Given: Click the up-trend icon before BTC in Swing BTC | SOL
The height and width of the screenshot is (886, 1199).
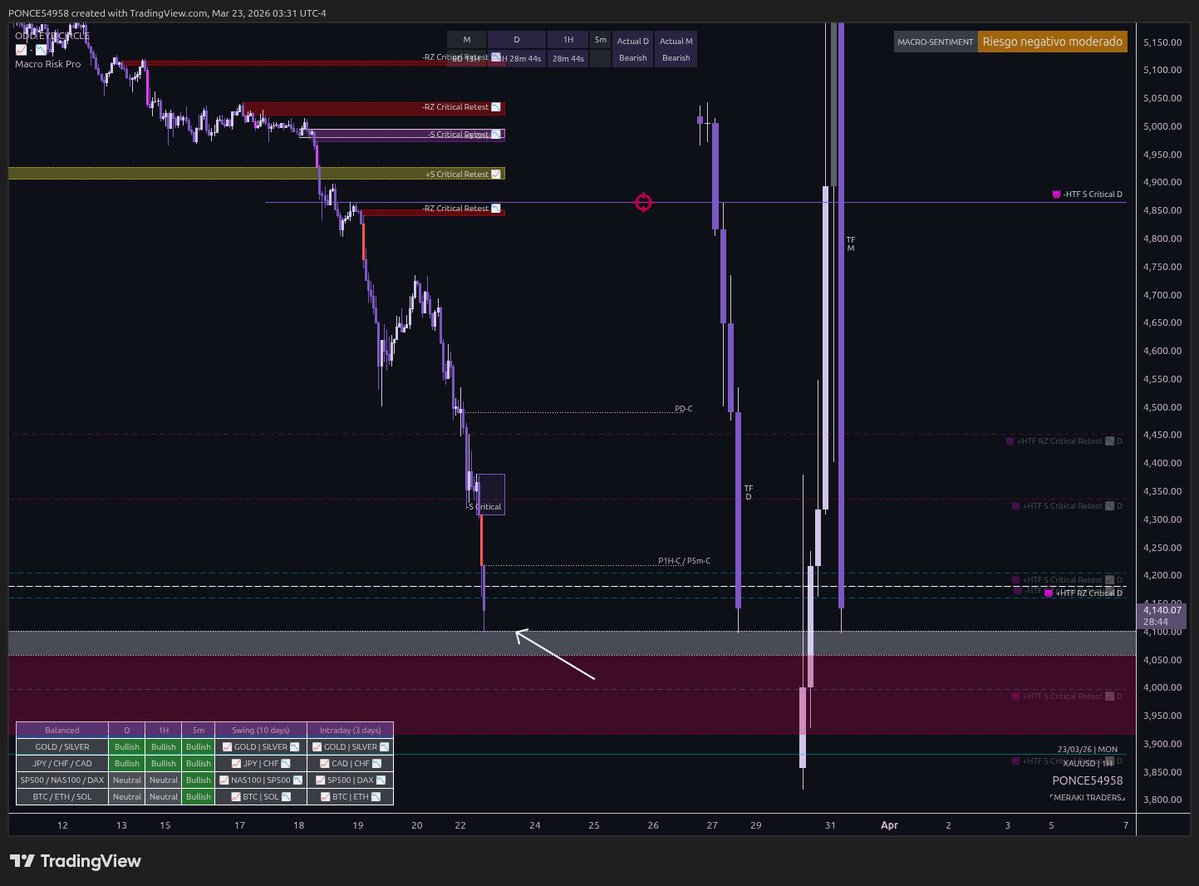Looking at the screenshot, I should pyautogui.click(x=236, y=797).
